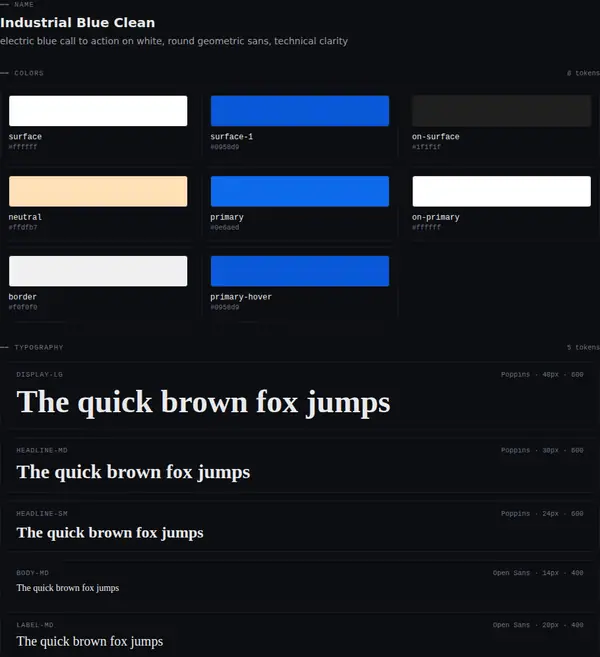Click the 'BODY-MD' type label
The height and width of the screenshot is (657, 600).
33,573
